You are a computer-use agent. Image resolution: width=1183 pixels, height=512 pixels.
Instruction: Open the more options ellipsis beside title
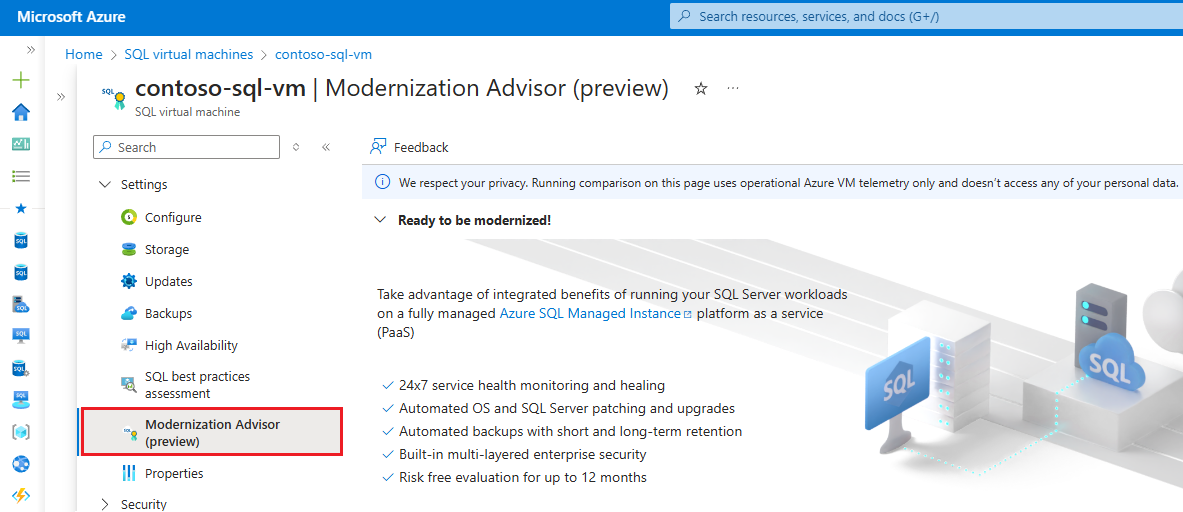[x=733, y=89]
